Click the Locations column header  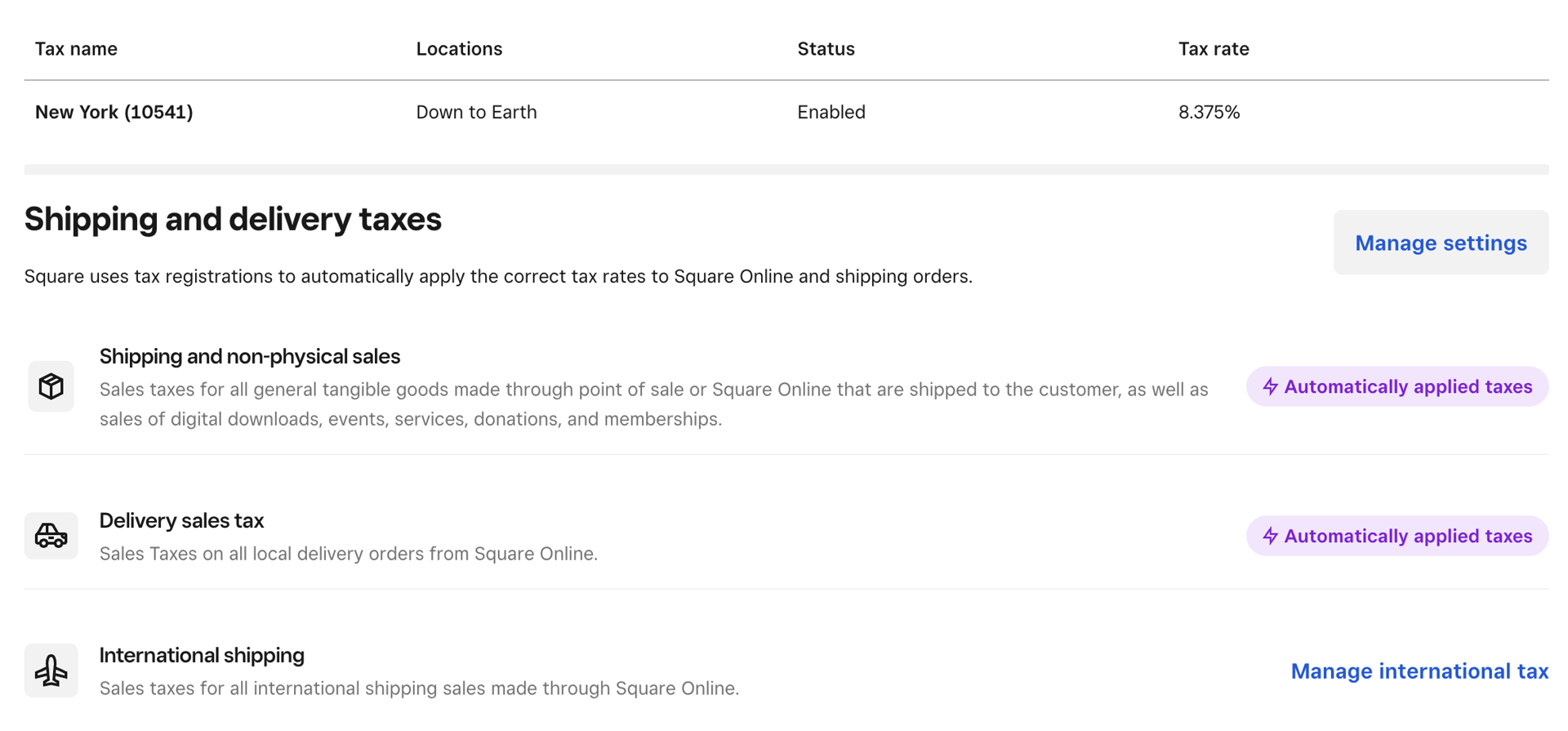click(x=459, y=49)
